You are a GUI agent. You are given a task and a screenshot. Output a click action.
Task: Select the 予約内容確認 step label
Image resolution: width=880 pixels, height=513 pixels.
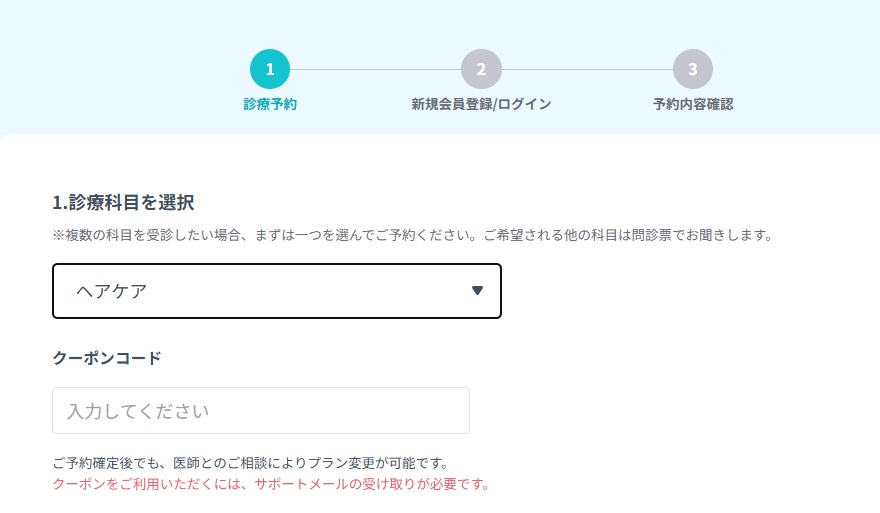click(x=693, y=104)
